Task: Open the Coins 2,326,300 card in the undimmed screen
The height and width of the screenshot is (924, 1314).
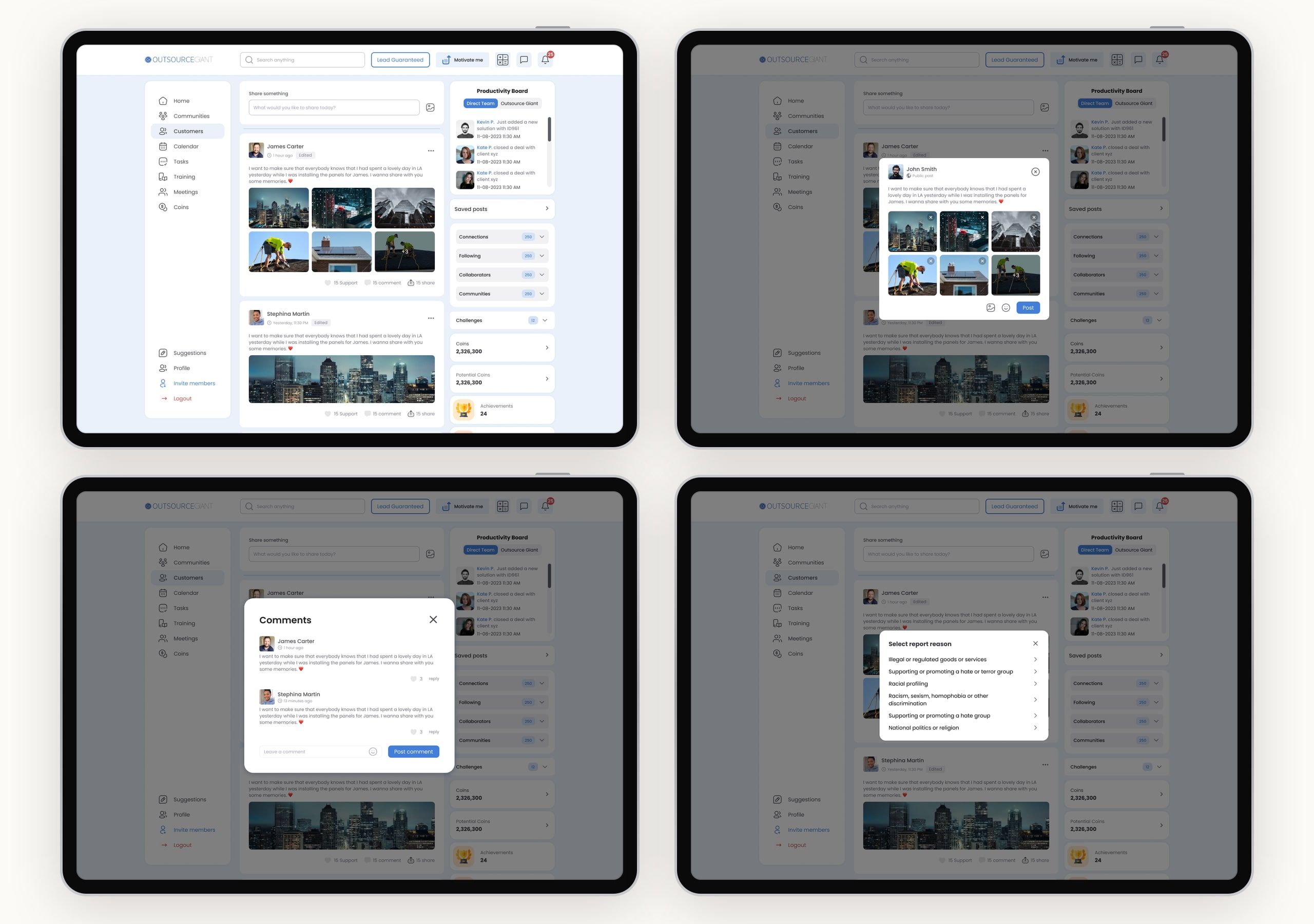Action: click(502, 348)
